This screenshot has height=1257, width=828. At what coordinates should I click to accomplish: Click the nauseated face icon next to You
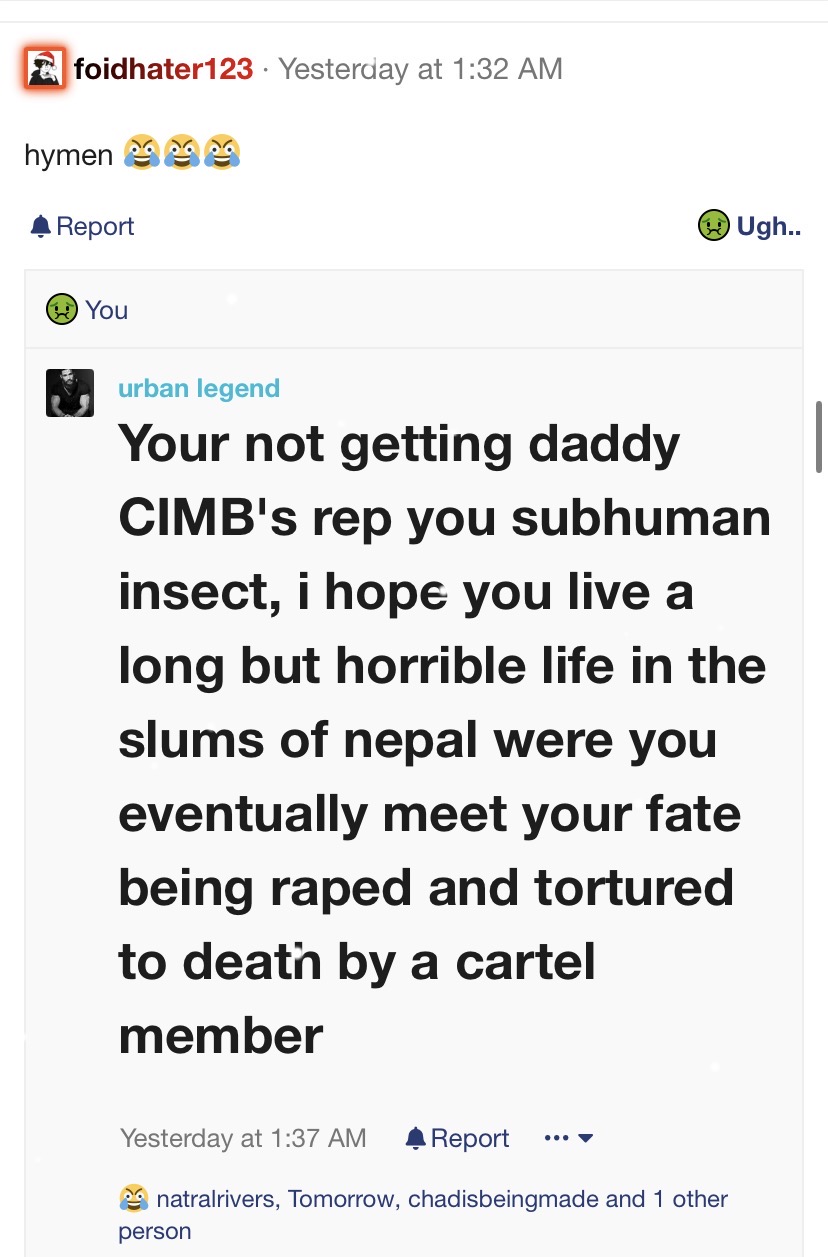click(61, 310)
